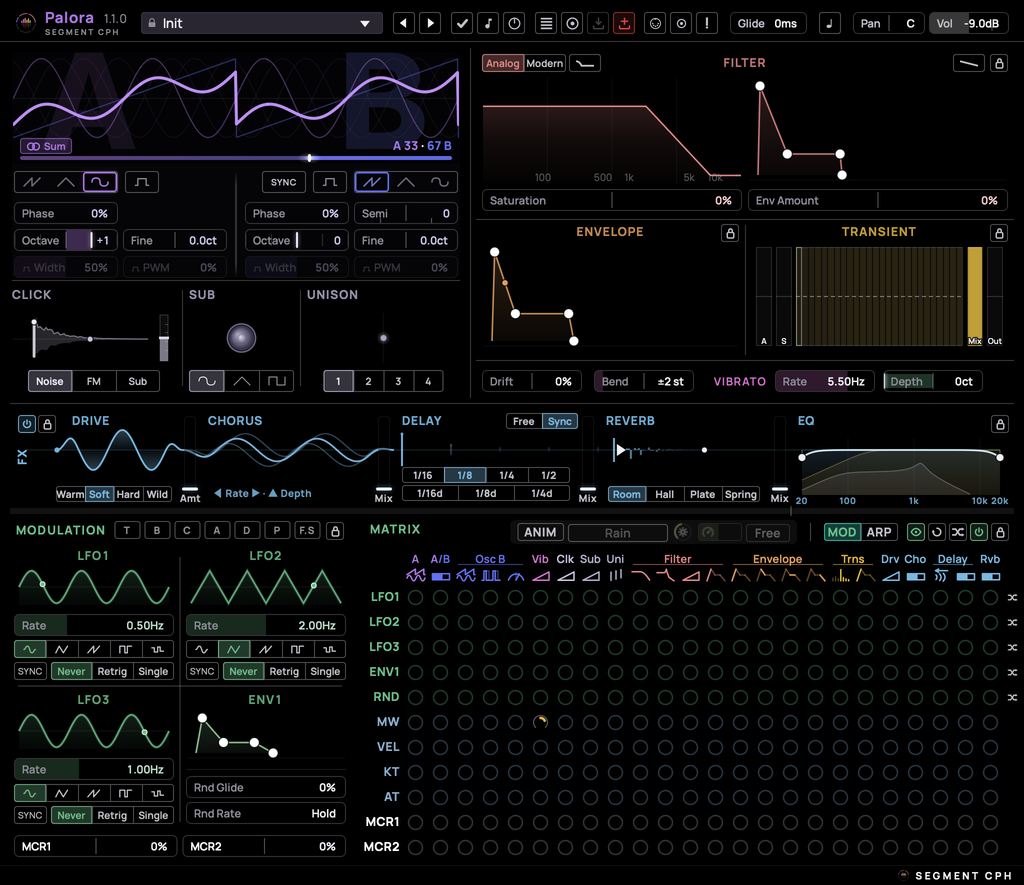Set delay time to 1/4
Image resolution: width=1024 pixels, height=885 pixels.
pos(507,475)
